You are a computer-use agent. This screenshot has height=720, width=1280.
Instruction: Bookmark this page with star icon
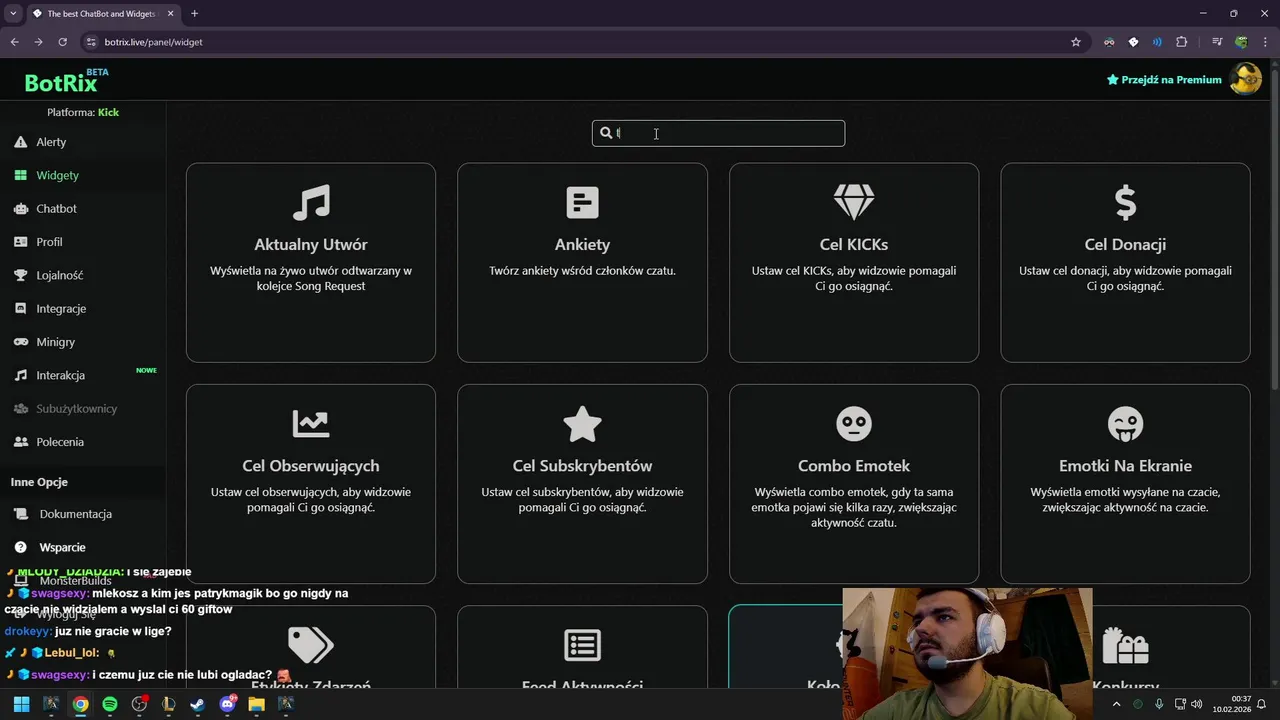click(1076, 42)
